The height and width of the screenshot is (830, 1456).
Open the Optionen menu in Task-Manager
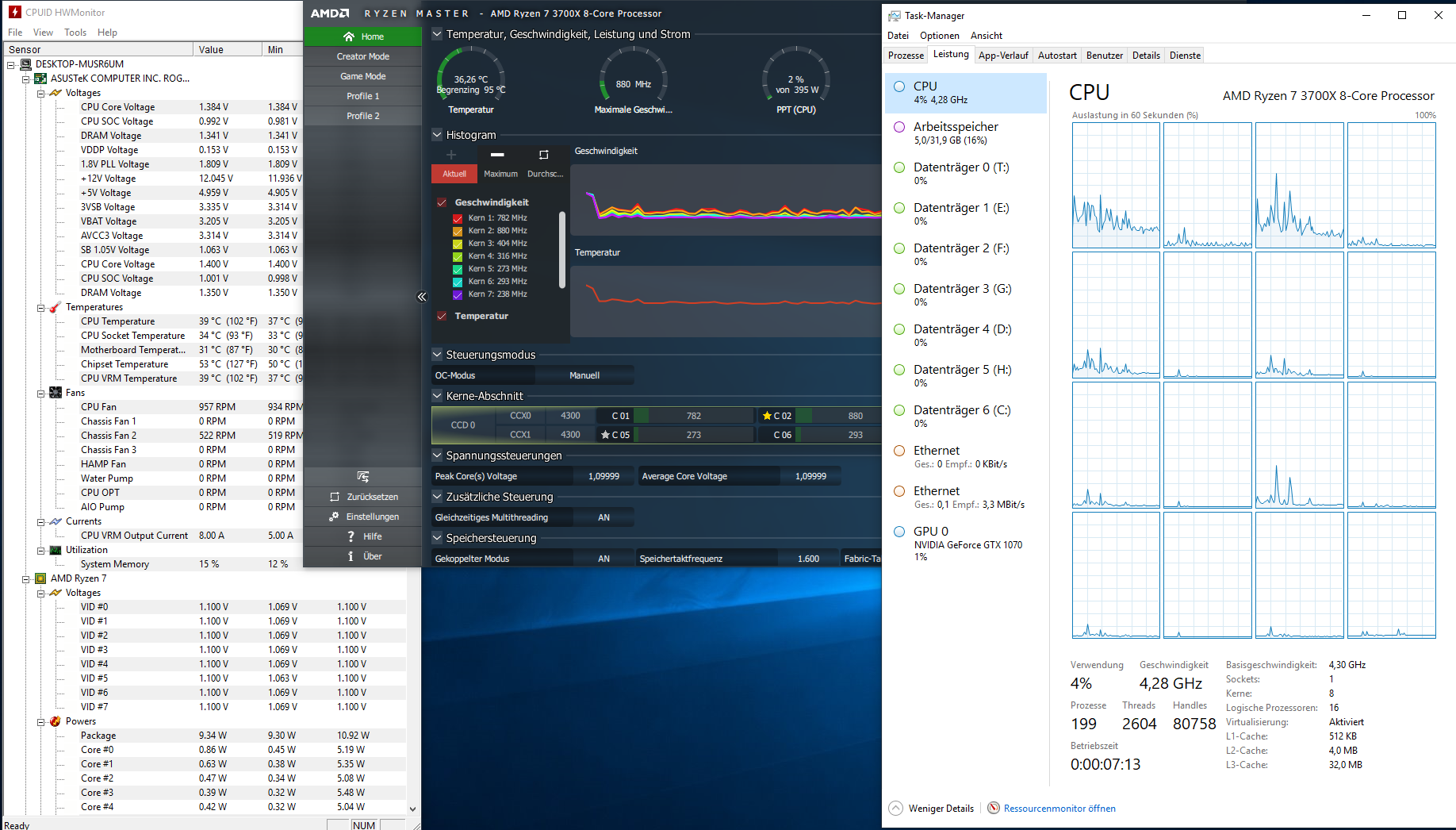940,36
